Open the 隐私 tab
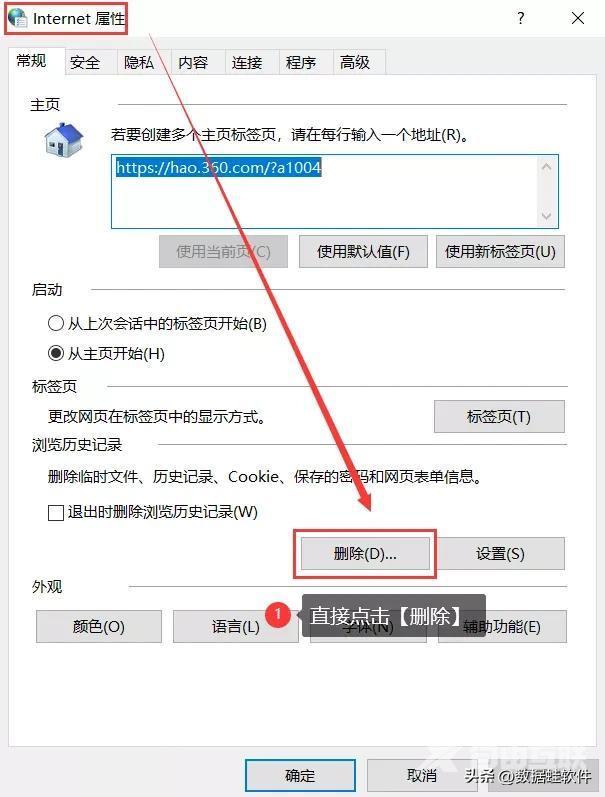The width and height of the screenshot is (605, 797). (x=139, y=63)
